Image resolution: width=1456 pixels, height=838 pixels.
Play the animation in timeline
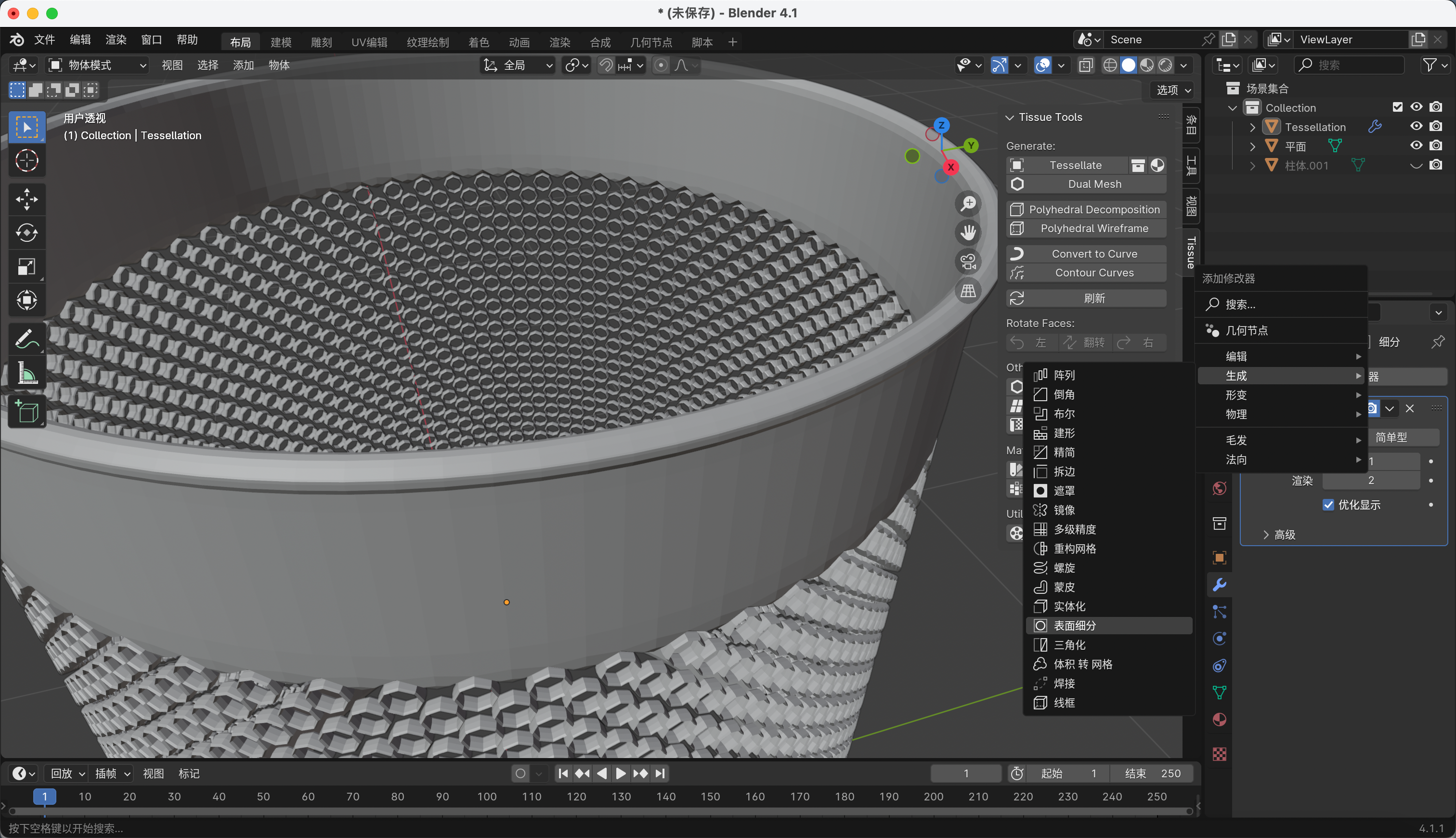[x=621, y=773]
